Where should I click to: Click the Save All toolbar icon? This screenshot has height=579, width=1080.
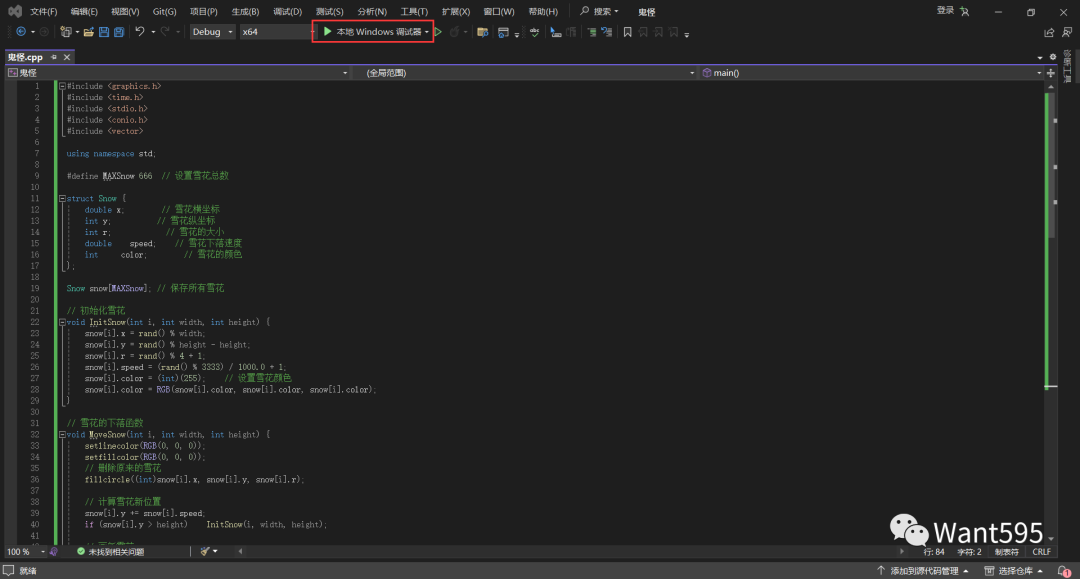click(119, 32)
